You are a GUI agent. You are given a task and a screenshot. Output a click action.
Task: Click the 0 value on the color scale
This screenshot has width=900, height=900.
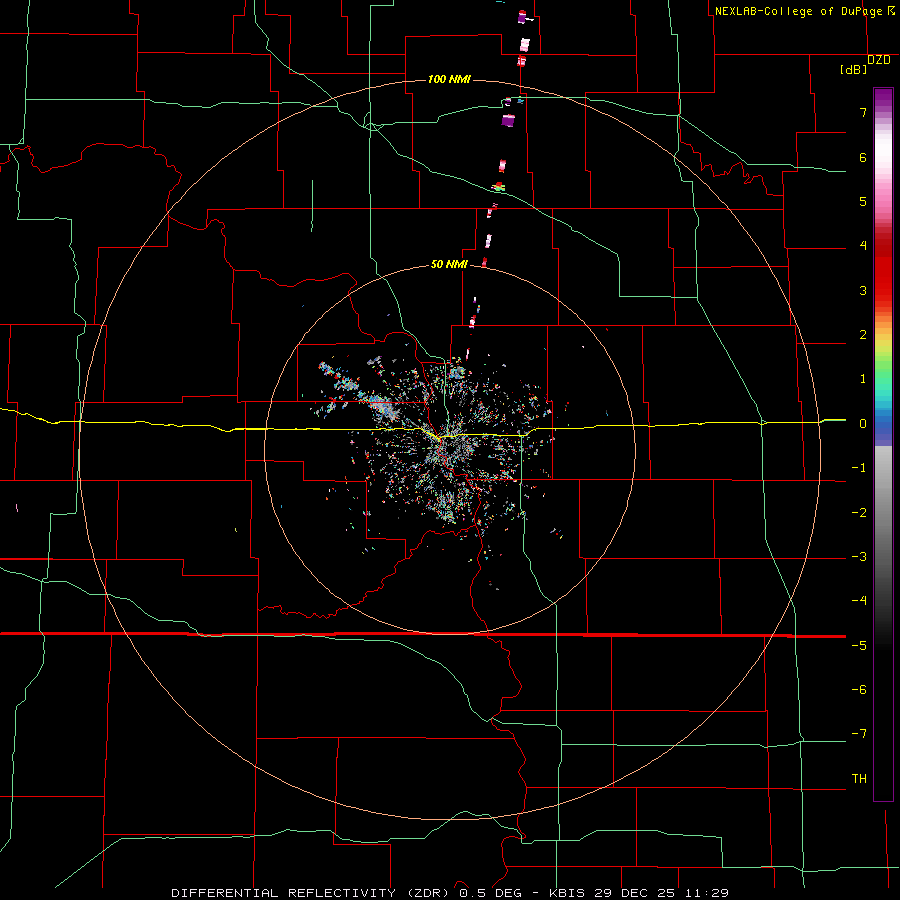coord(863,424)
